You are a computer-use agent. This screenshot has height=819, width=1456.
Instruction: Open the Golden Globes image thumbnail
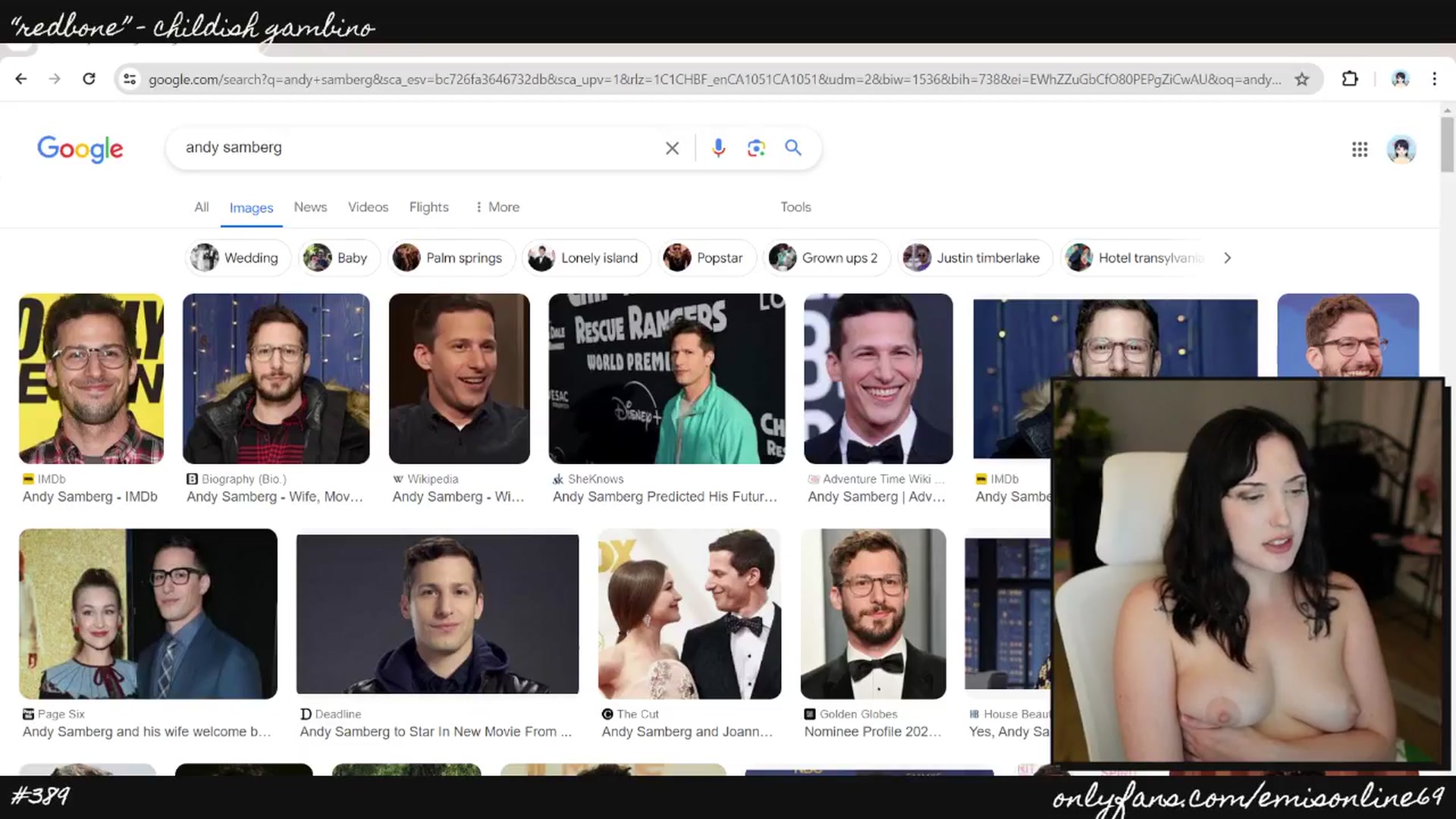pos(874,613)
